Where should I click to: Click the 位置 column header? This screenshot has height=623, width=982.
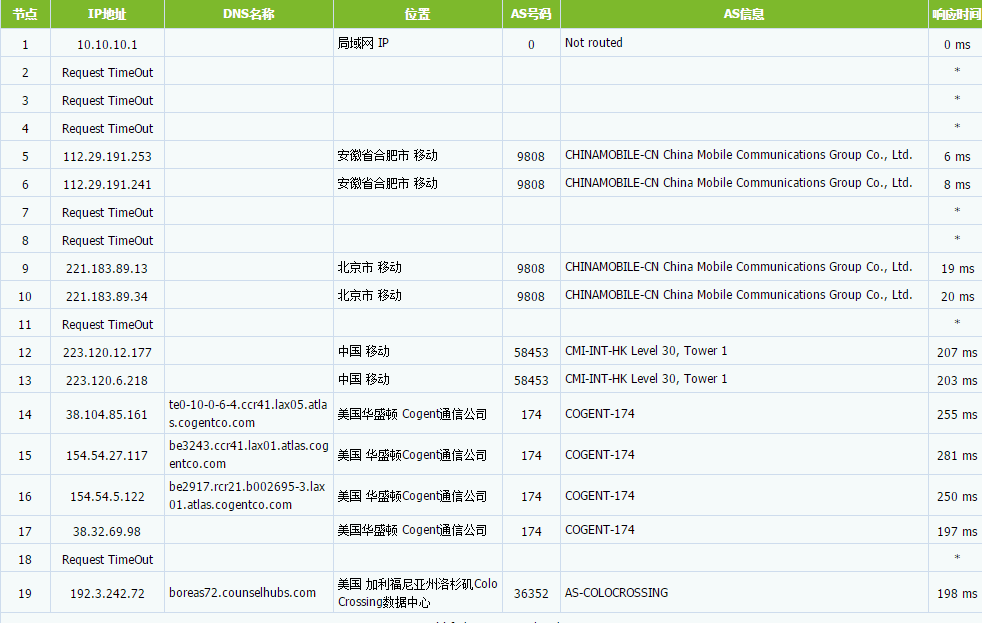(418, 14)
